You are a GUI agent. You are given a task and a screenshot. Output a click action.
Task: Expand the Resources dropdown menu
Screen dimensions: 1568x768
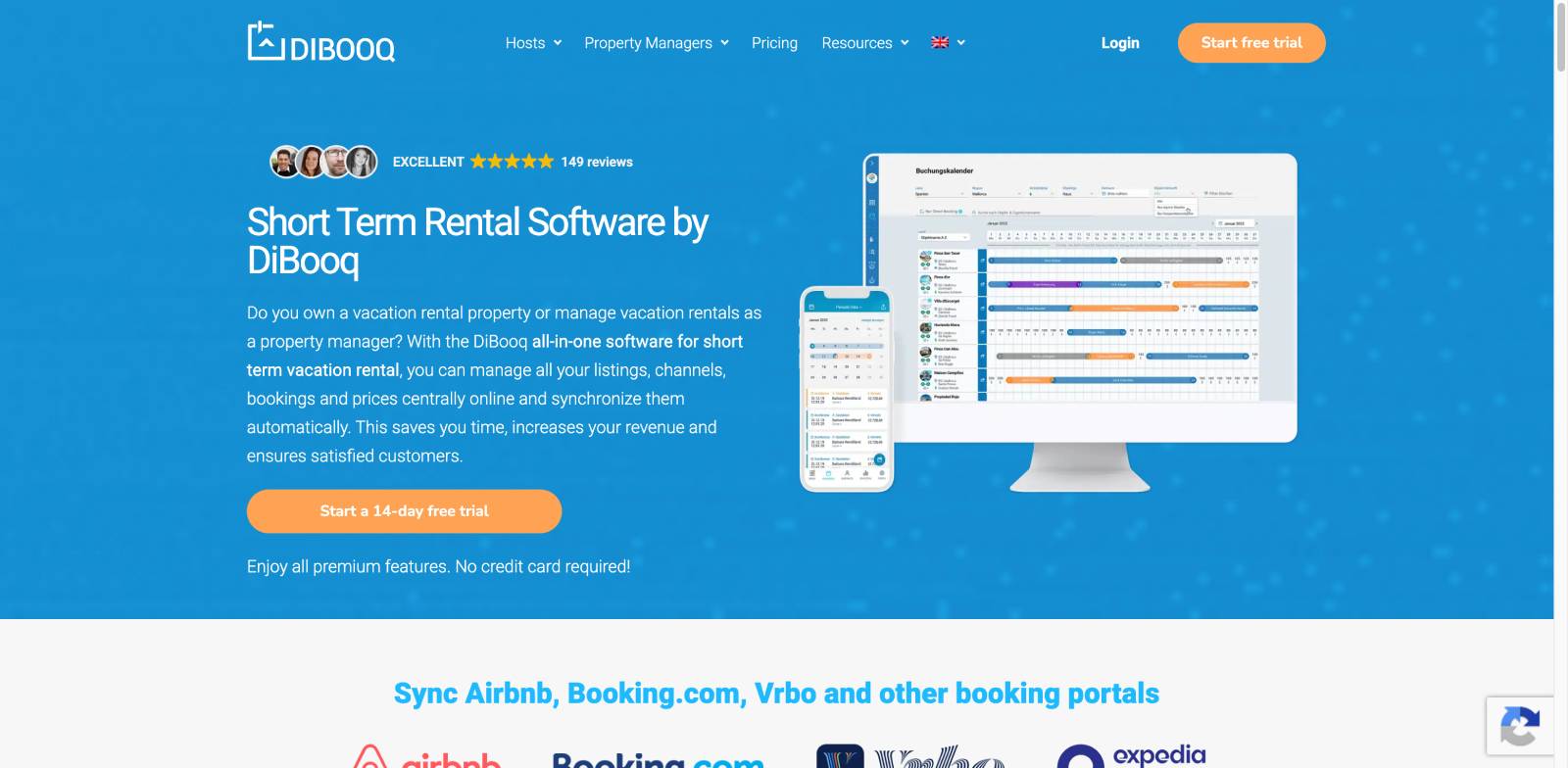pos(865,43)
